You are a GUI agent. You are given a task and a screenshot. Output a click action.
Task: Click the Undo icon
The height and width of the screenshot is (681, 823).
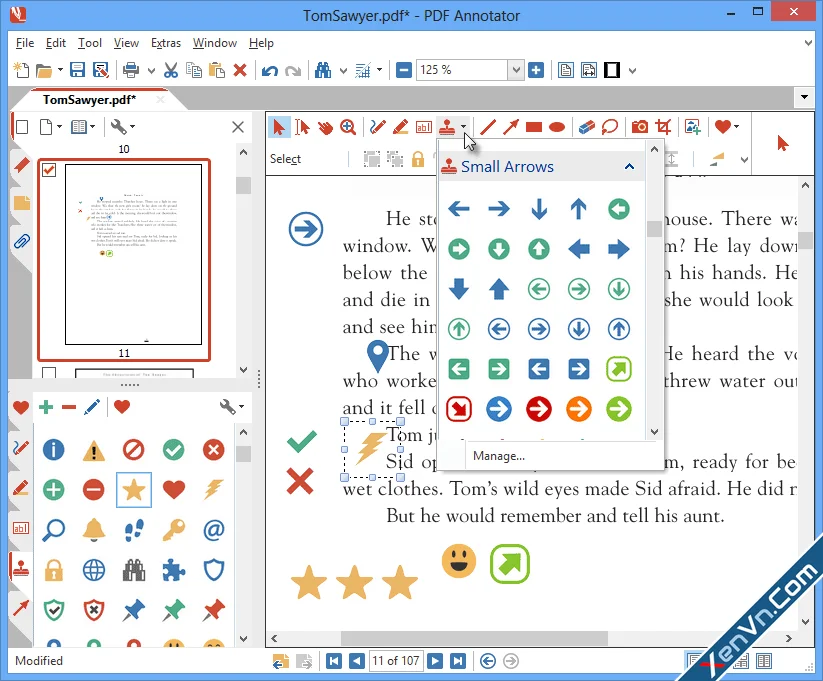tap(270, 70)
